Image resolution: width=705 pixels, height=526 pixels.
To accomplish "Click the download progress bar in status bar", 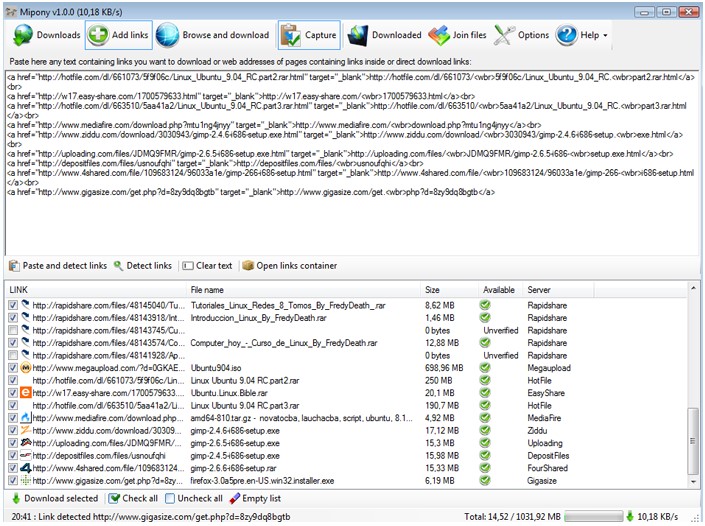I will (593, 517).
